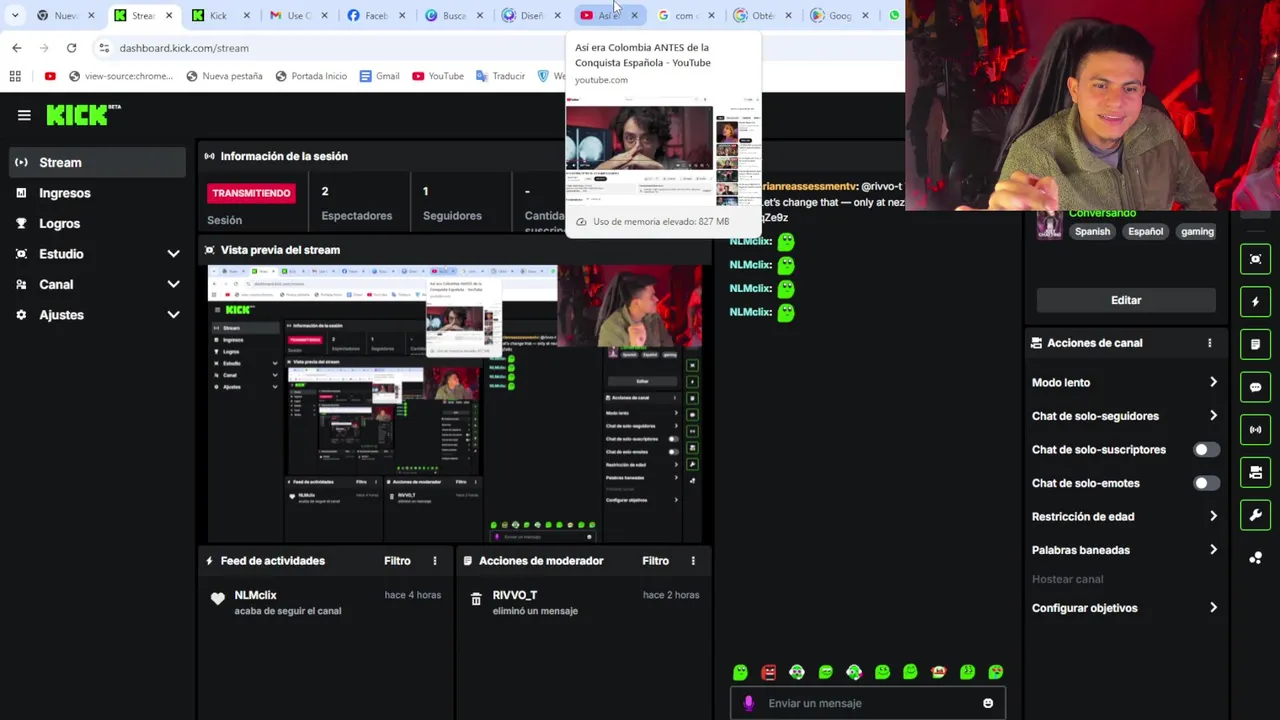Image resolution: width=1280 pixels, height=720 pixels.
Task: Click the address bar URL dashboard.kick.com/stream
Action: pos(184,48)
